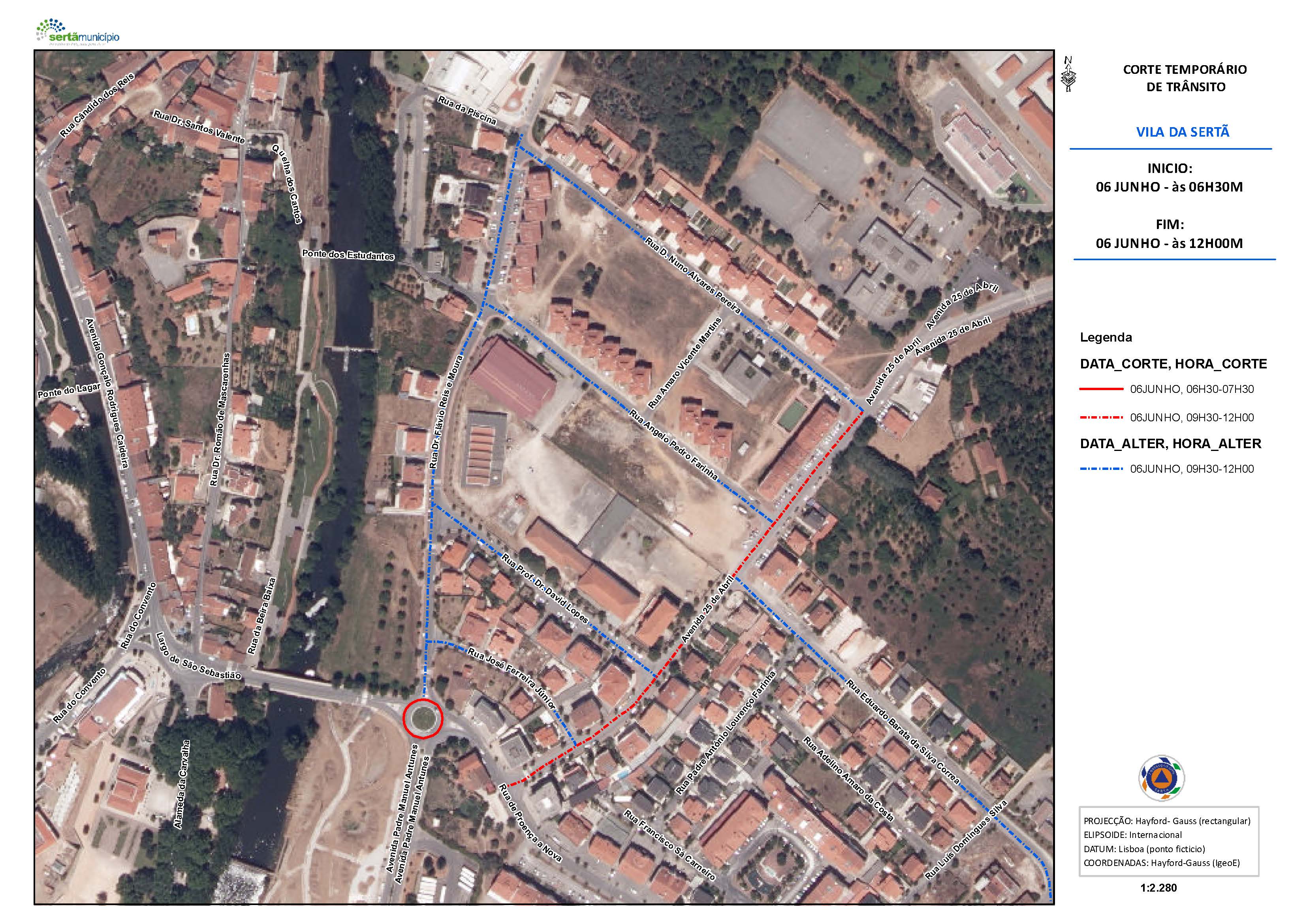Click the Alameda da Carvalha label
This screenshot has height=924, width=1307.
pos(182,784)
